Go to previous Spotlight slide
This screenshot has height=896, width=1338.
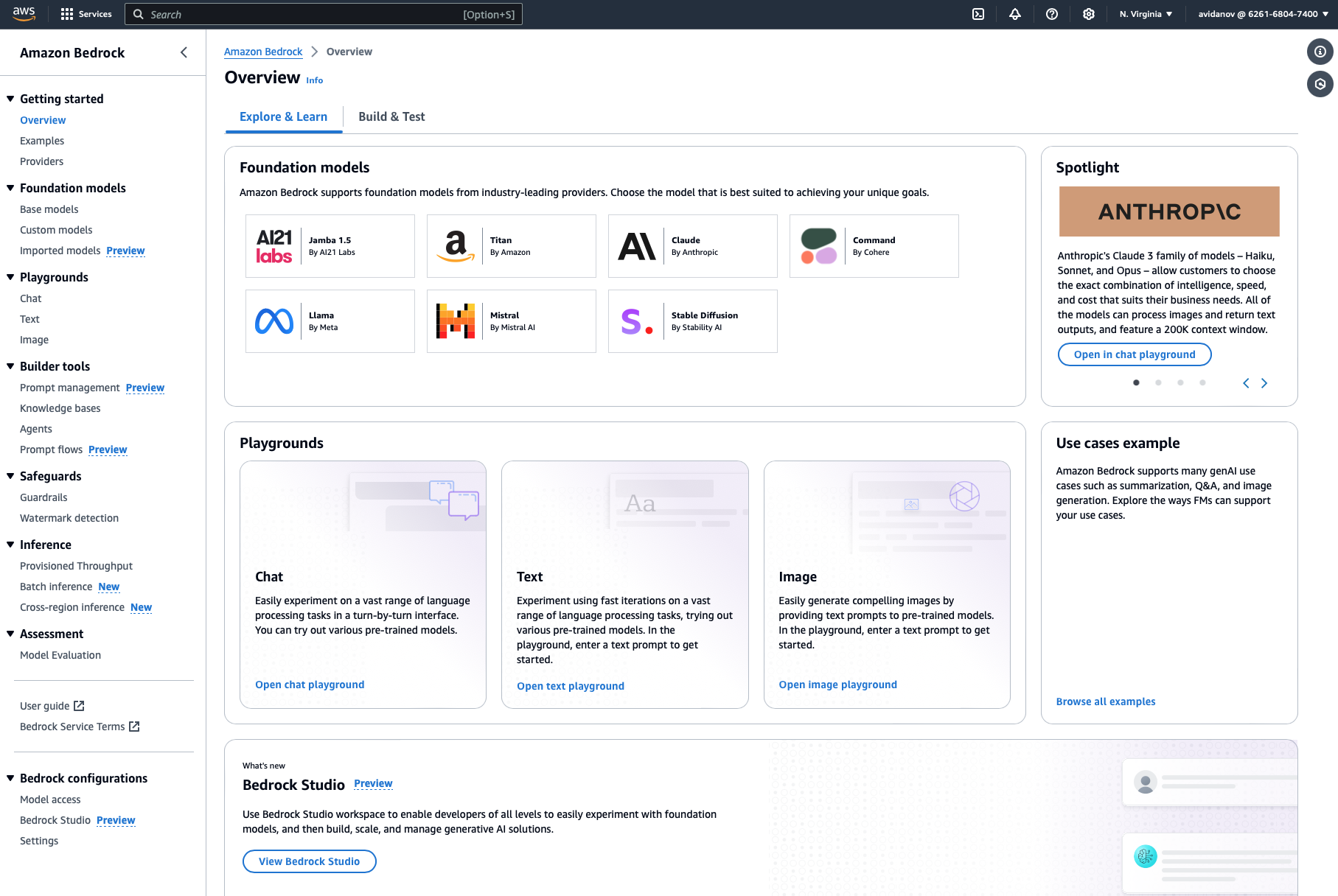1246,383
